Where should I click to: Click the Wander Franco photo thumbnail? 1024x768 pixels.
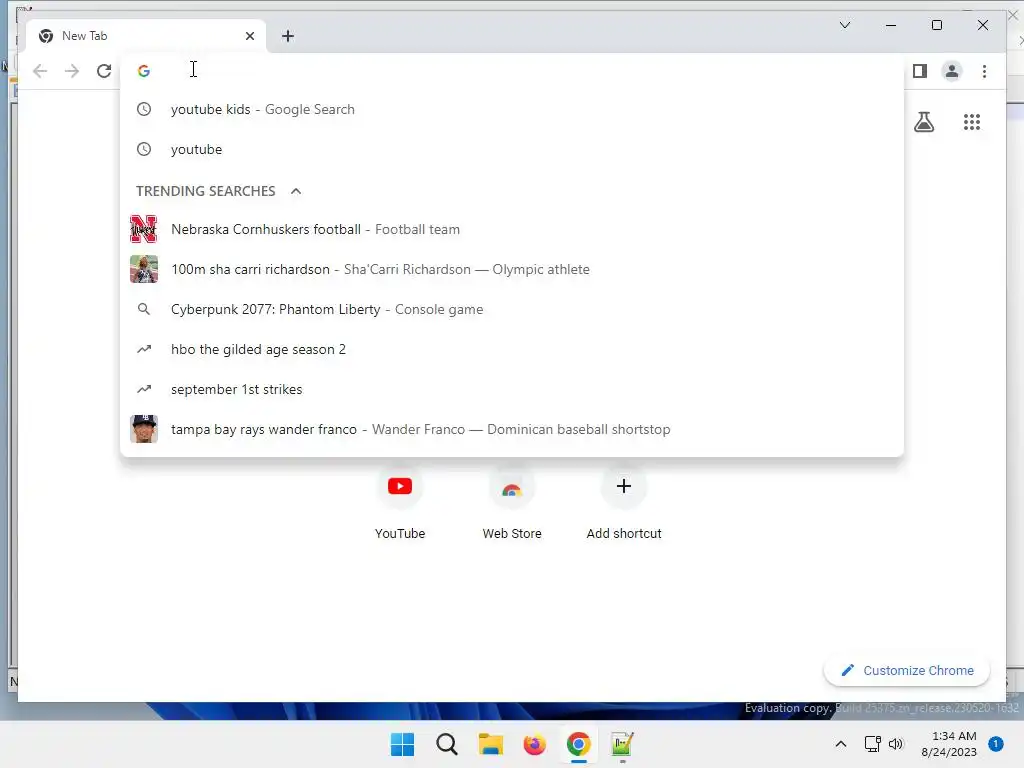tap(144, 429)
